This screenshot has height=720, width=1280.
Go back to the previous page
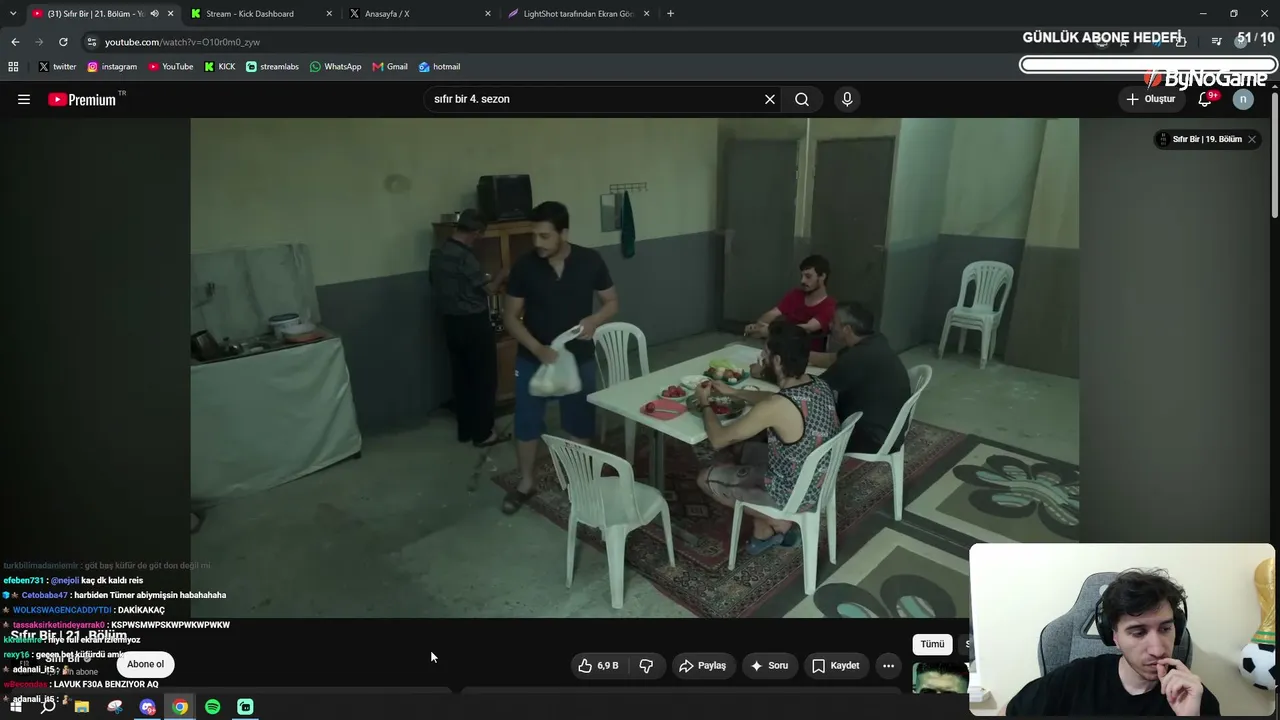[x=15, y=42]
